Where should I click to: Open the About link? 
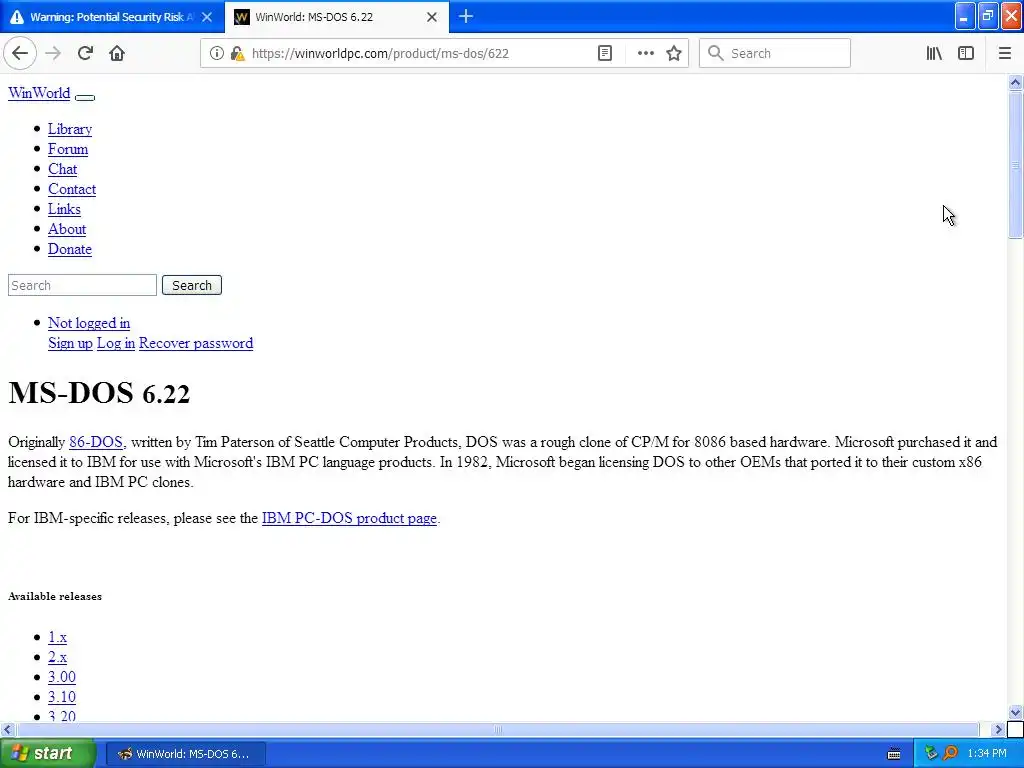(x=67, y=229)
